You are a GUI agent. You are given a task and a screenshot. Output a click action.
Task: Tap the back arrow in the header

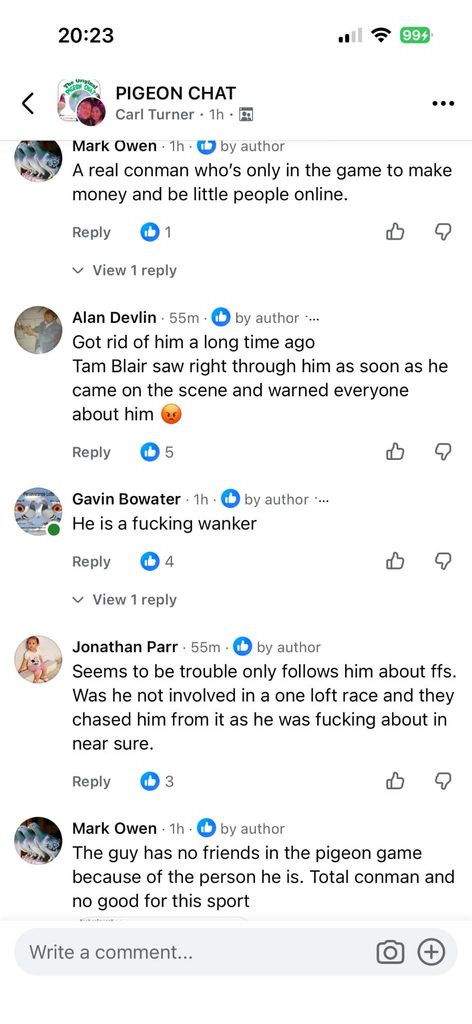[x=27, y=103]
